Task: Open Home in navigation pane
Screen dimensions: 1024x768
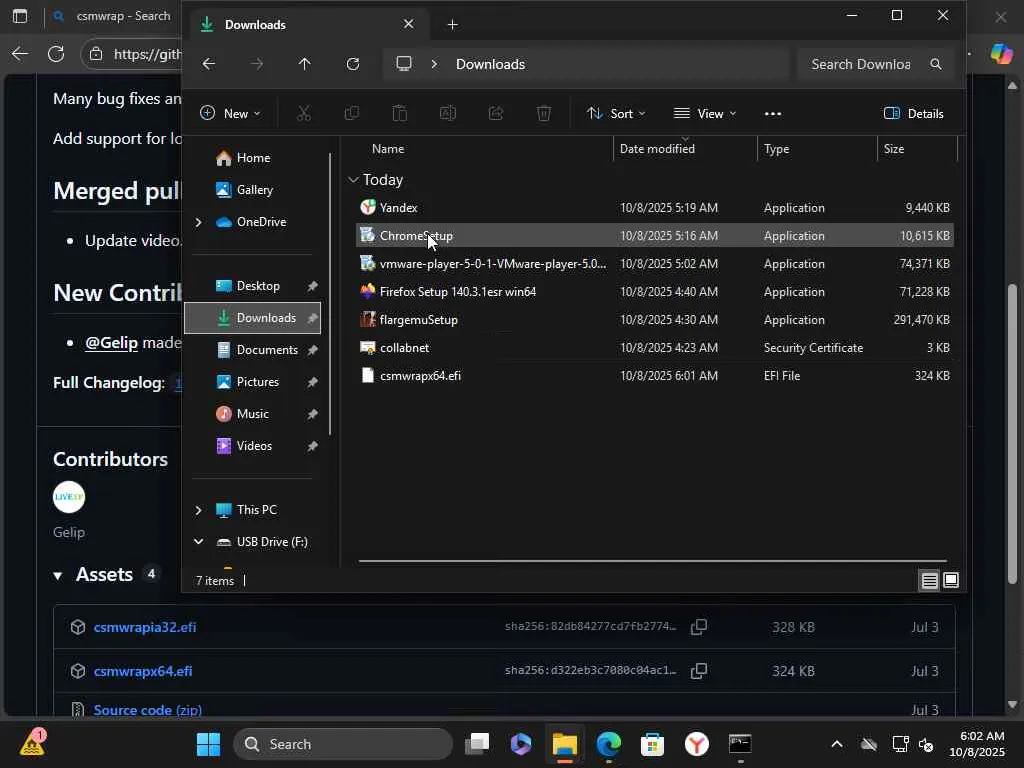Action: click(253, 158)
